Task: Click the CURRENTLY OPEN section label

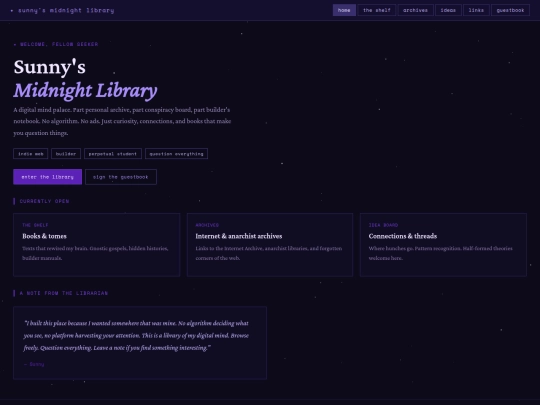Action: tap(44, 201)
